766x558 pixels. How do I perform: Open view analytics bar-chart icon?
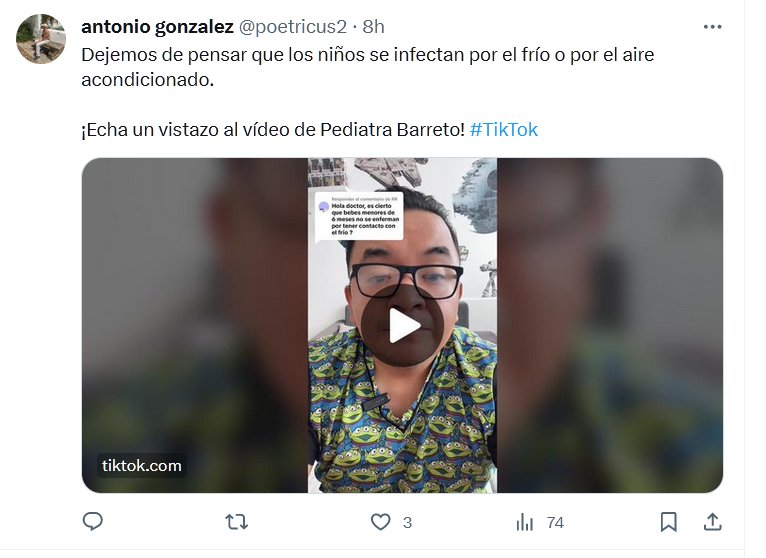pyautogui.click(x=525, y=522)
